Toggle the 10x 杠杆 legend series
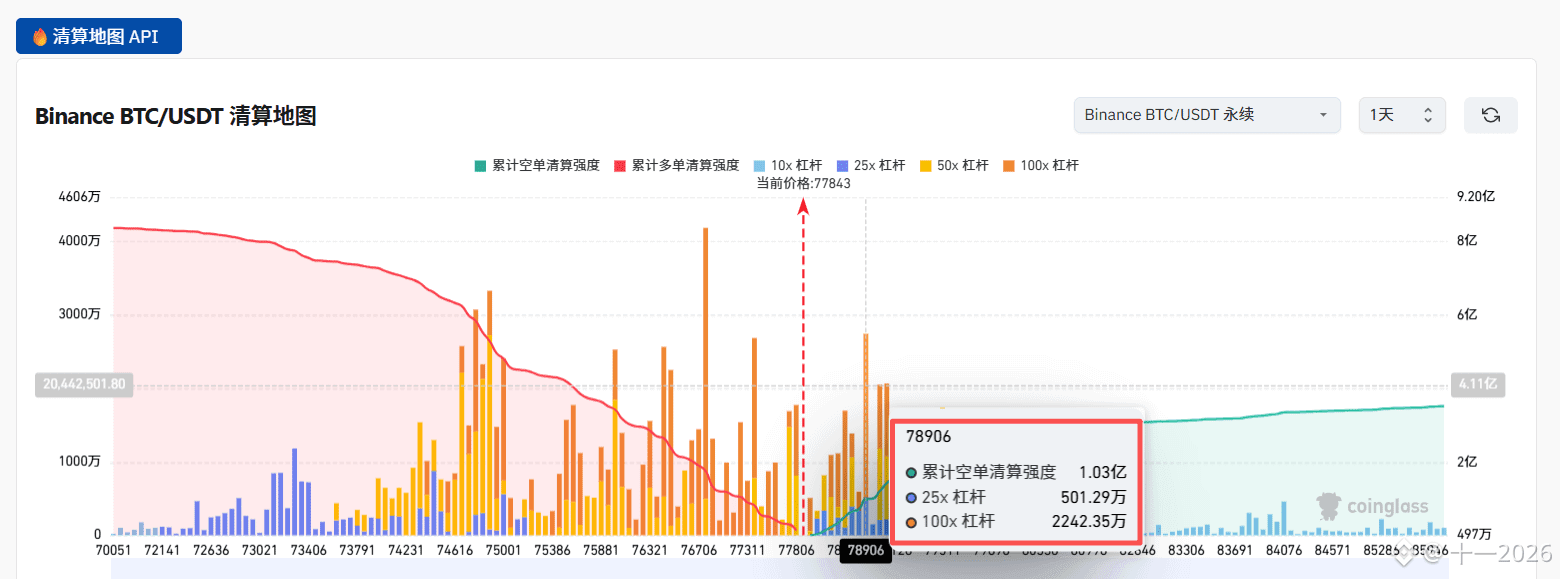The height and width of the screenshot is (579, 1560). point(787,165)
